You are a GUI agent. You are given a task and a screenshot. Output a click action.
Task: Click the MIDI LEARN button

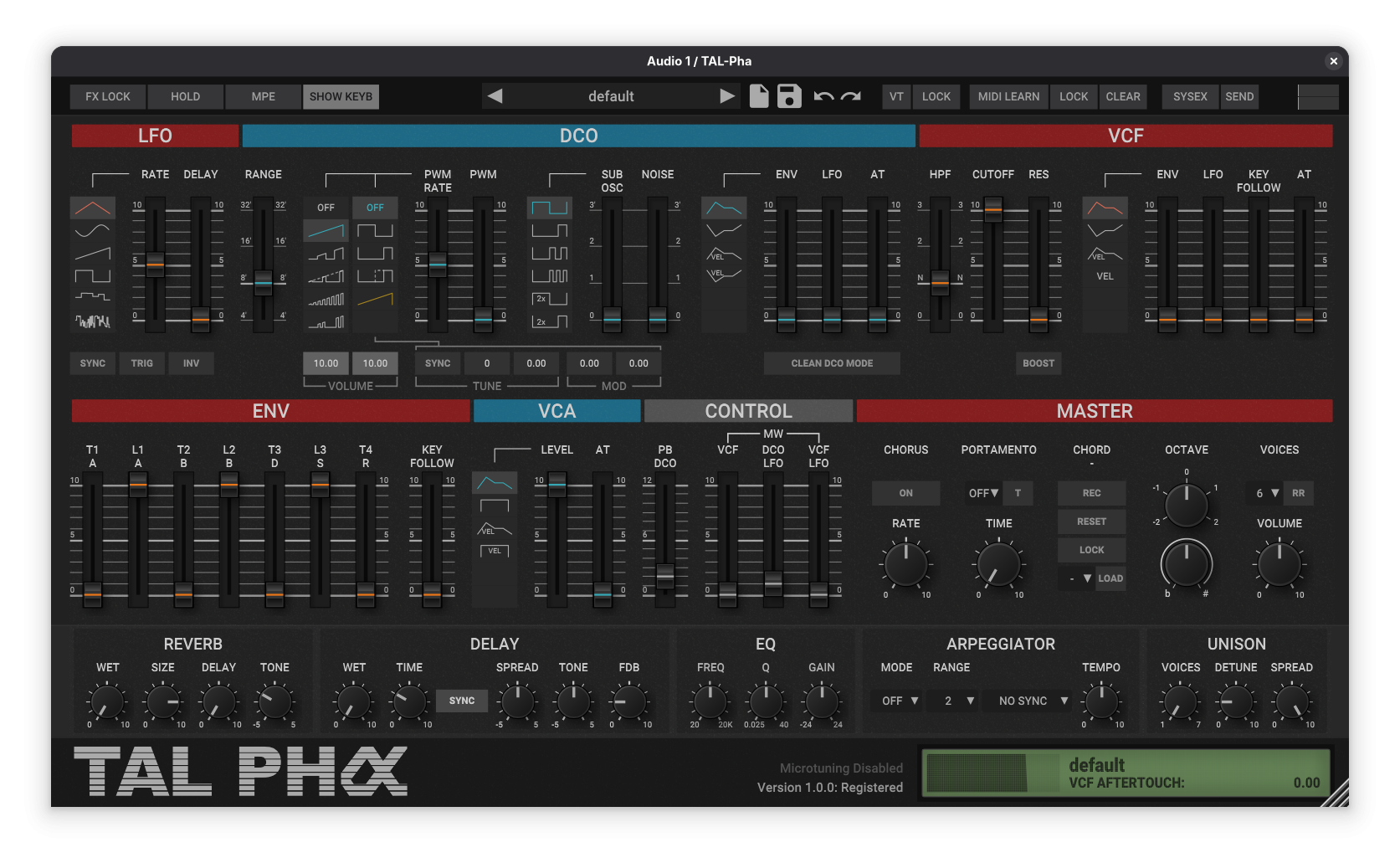1008,96
